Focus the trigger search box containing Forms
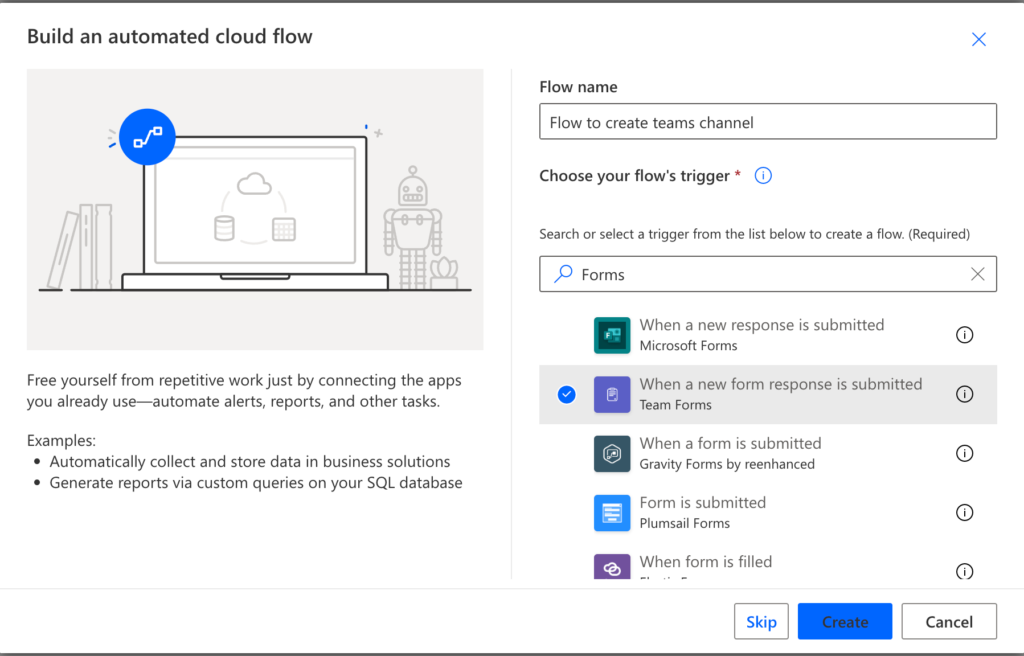 [768, 274]
